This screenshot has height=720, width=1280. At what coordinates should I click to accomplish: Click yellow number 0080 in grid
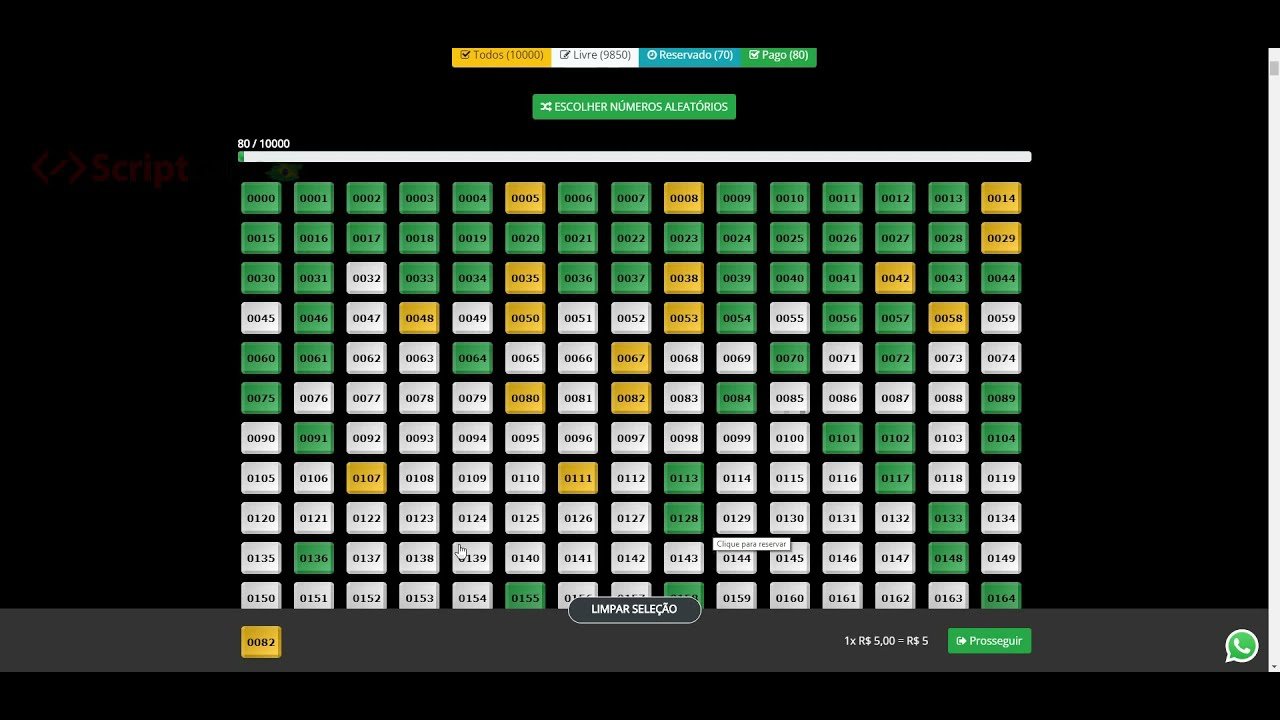pyautogui.click(x=525, y=398)
